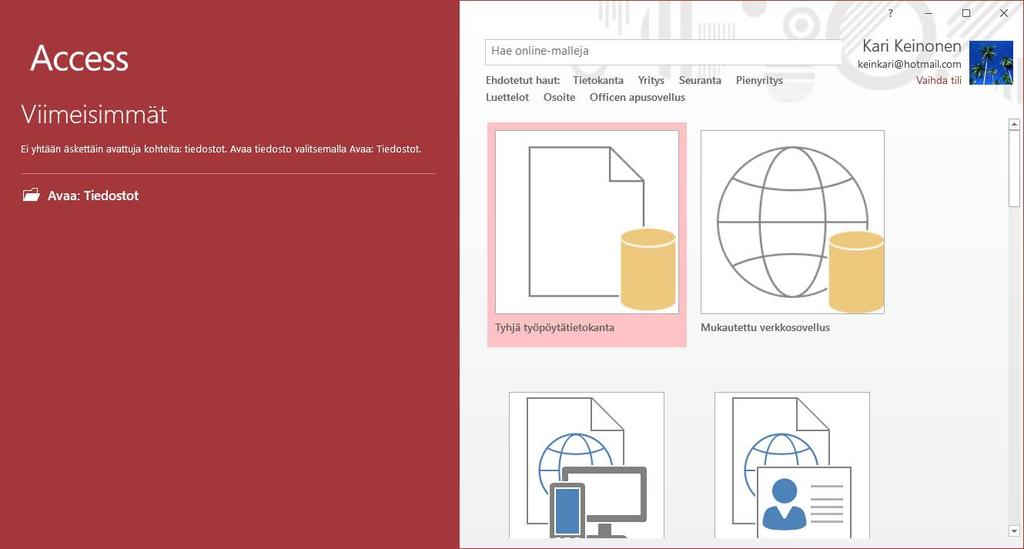The width and height of the screenshot is (1024, 549).
Task: Click the Mukautettu verkkosovellus caption text
Action: 765,328
